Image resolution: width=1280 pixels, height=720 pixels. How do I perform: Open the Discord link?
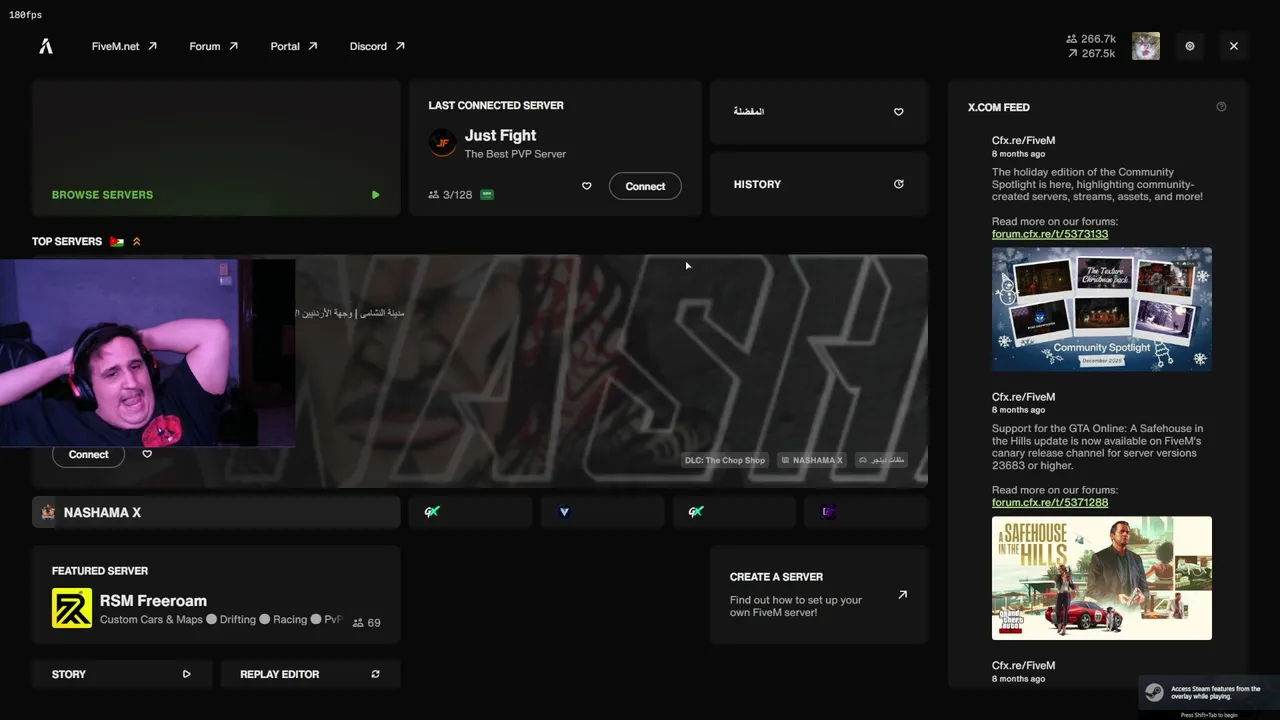pos(377,46)
